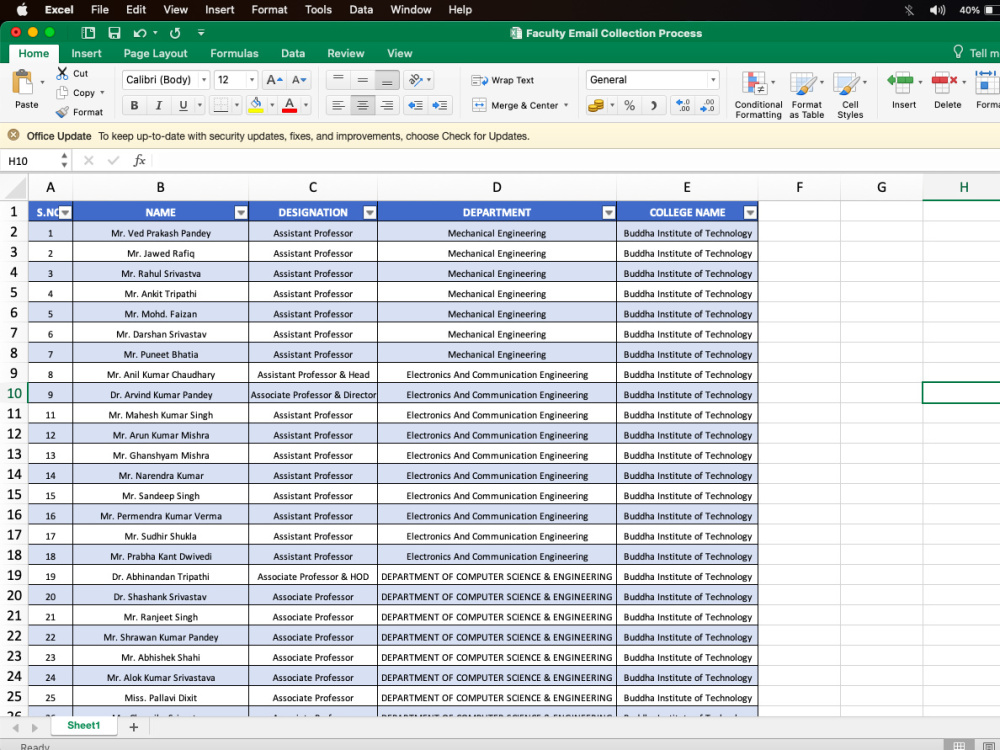Click the Redo circular arrow icon
The image size is (1000, 750).
click(175, 33)
